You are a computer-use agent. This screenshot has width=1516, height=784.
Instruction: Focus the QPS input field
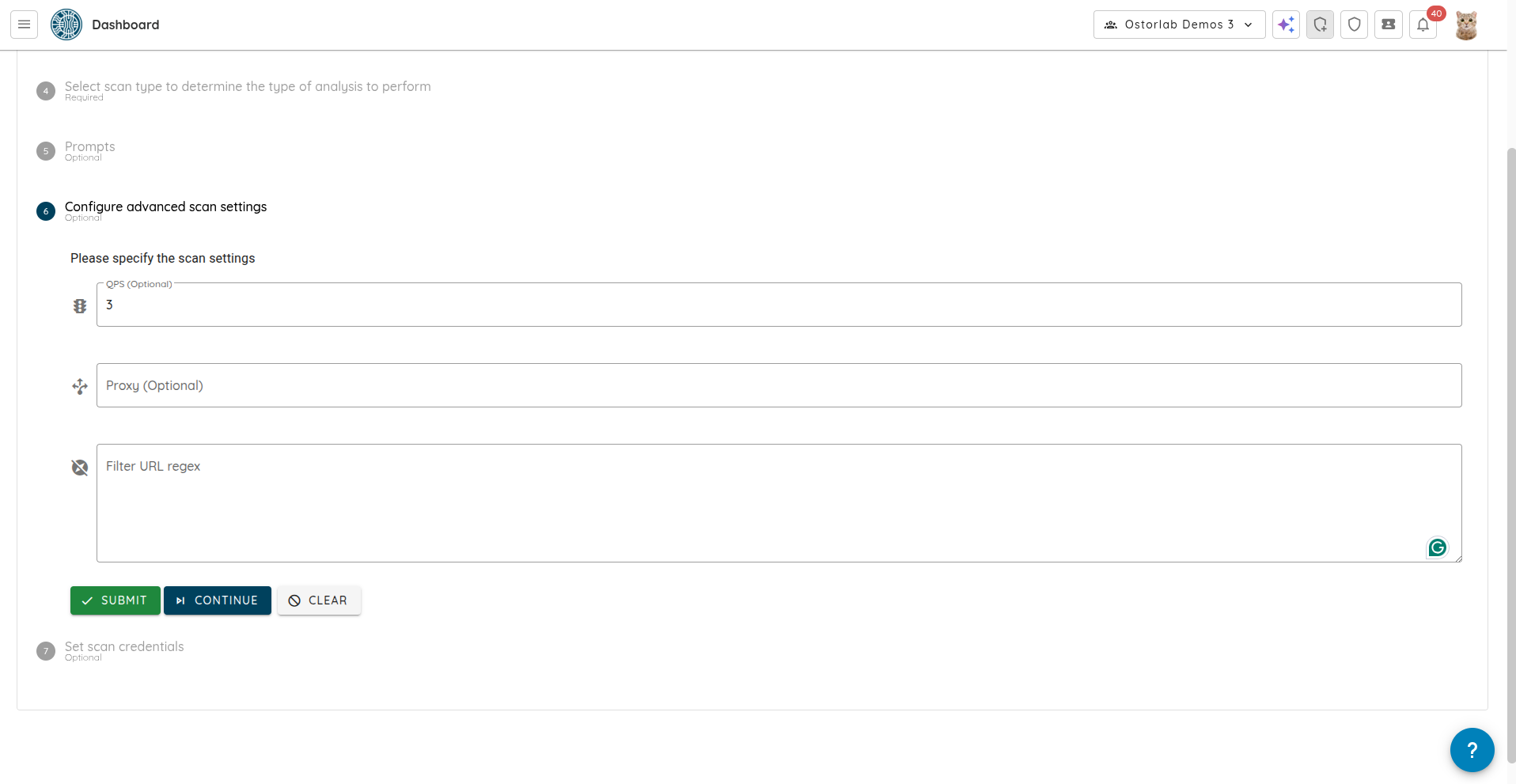[779, 305]
